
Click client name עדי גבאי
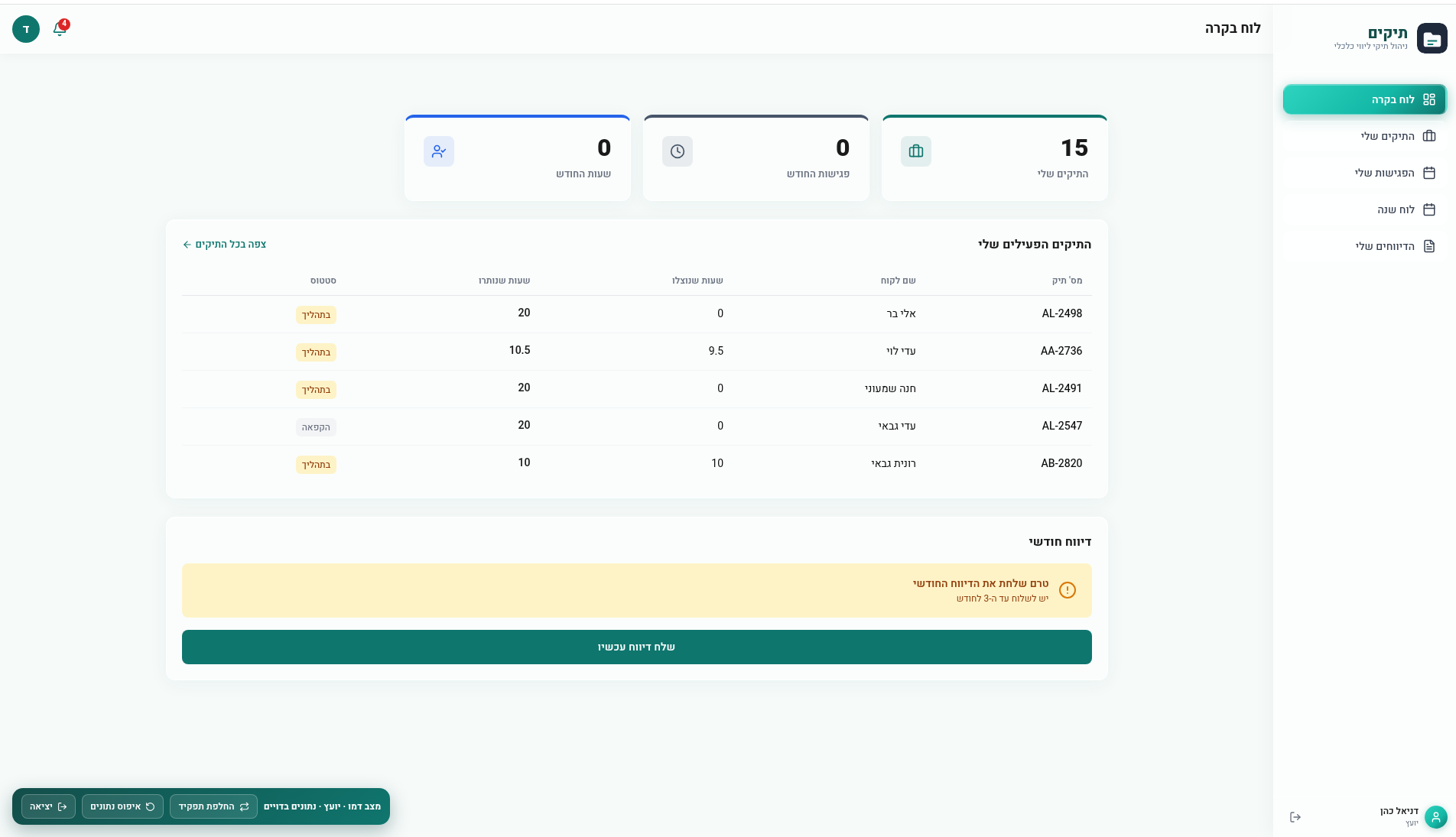click(x=896, y=426)
